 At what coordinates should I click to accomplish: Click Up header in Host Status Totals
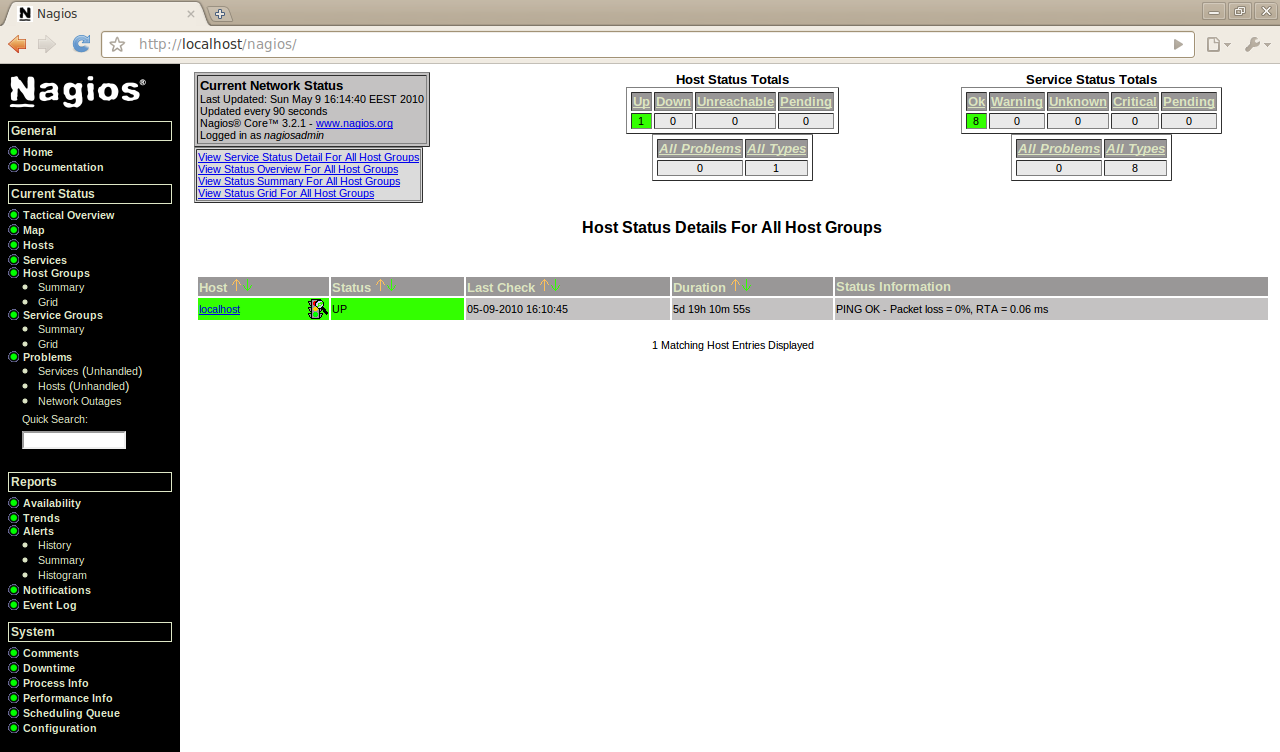(x=642, y=101)
